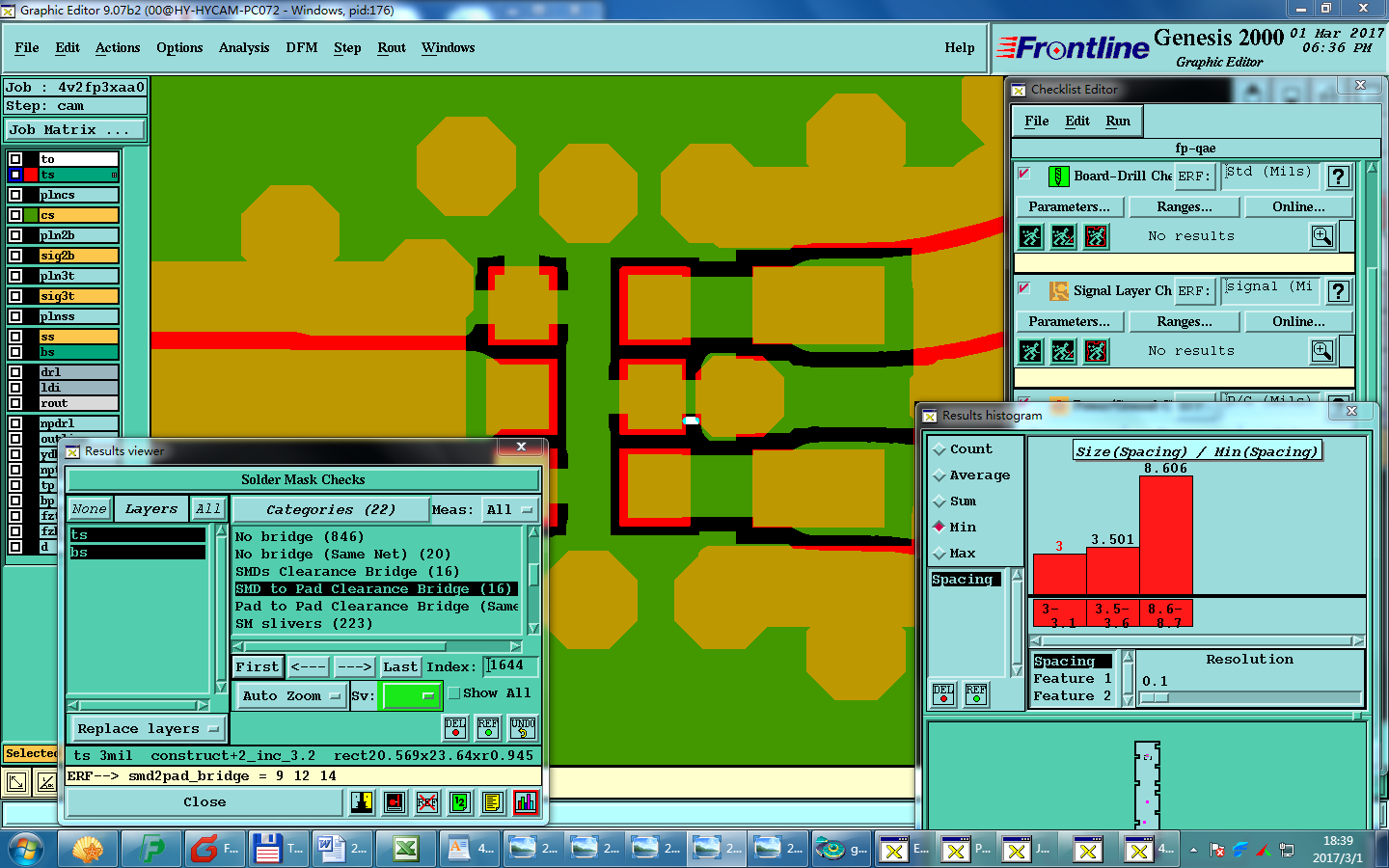Click Windows Start button

[26, 850]
